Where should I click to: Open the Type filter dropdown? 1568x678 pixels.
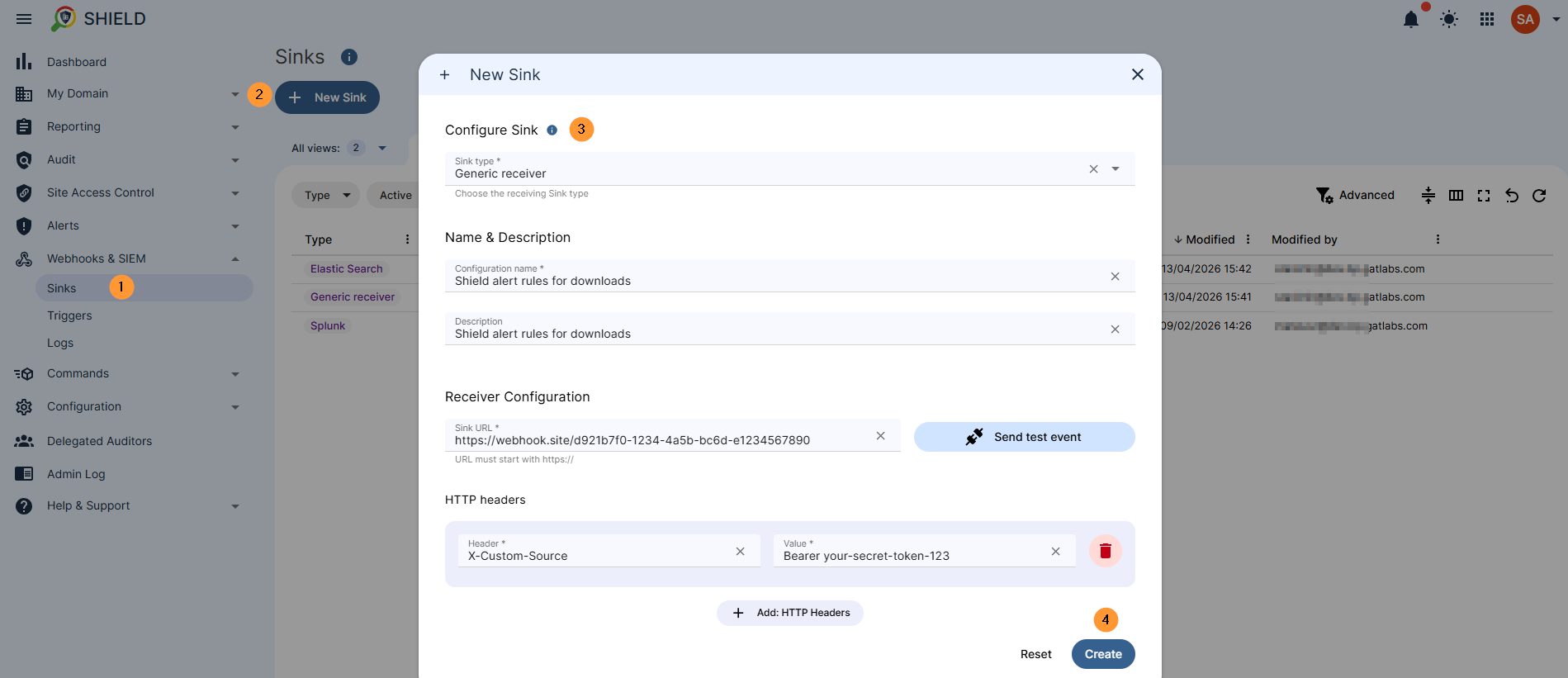point(326,196)
